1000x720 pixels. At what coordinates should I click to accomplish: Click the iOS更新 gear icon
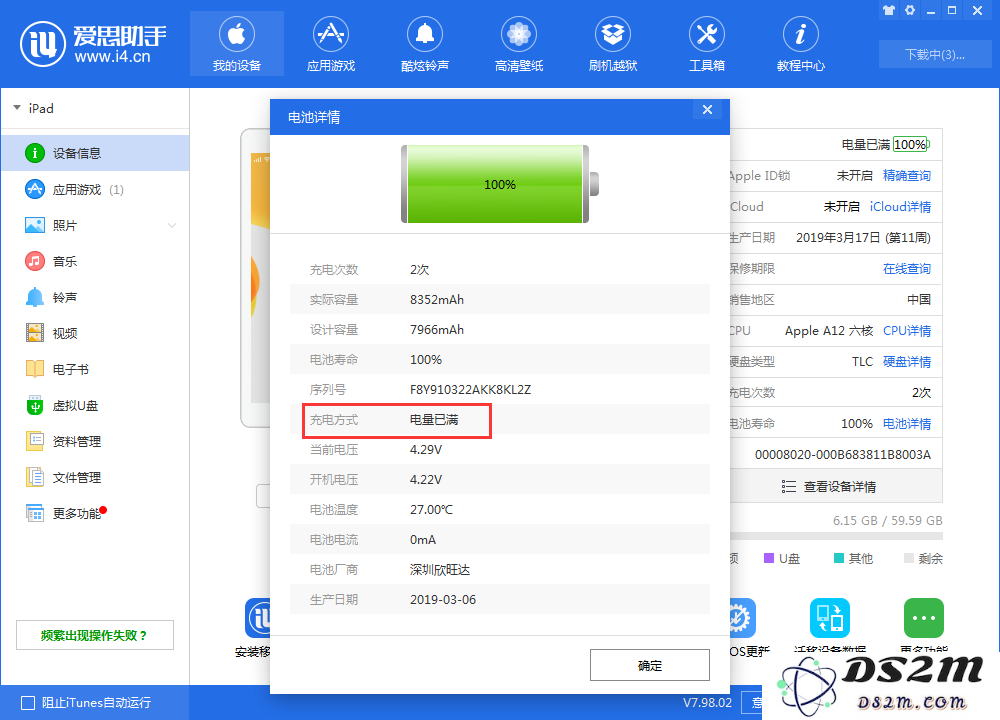click(x=742, y=618)
